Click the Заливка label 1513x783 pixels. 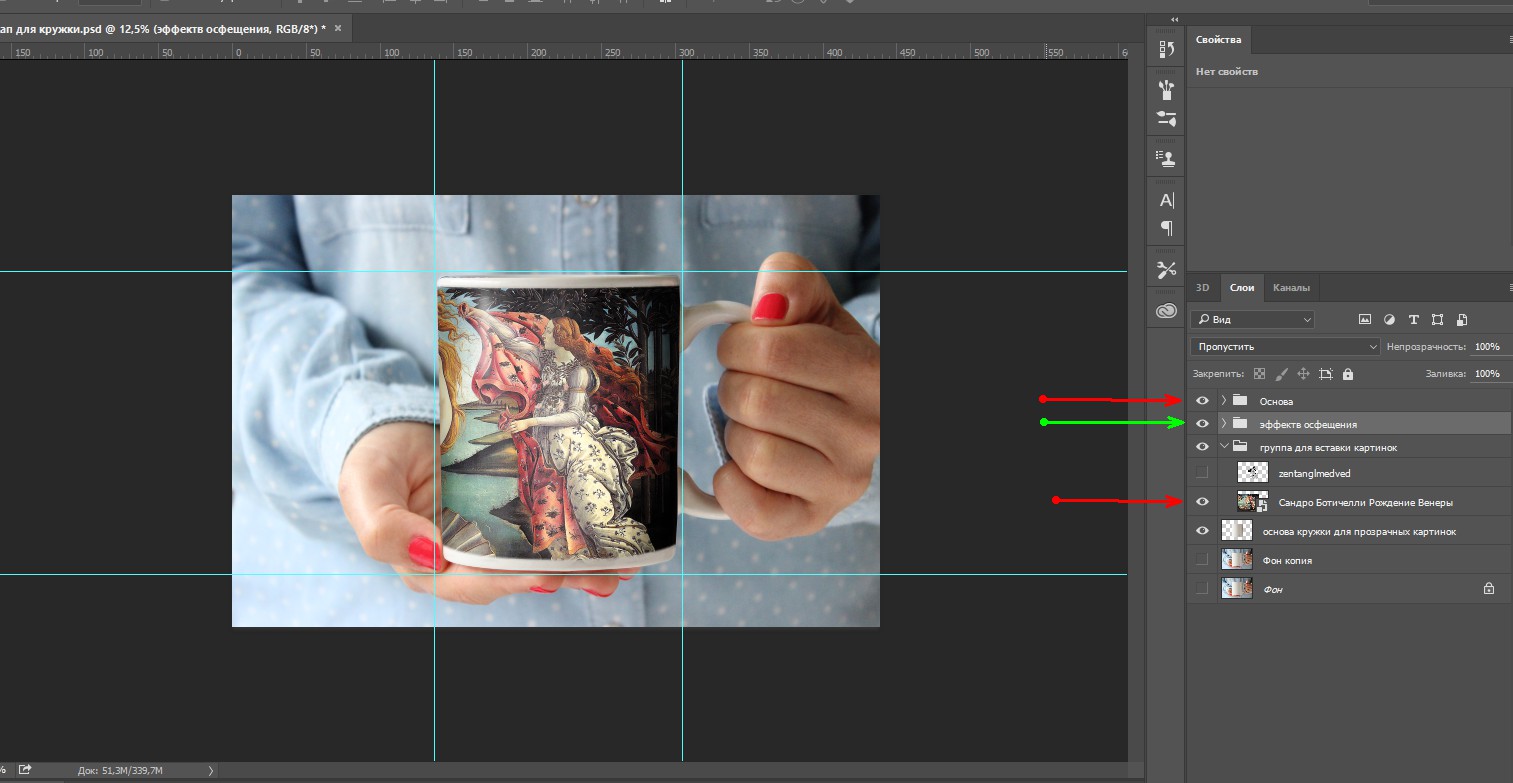pos(1446,374)
